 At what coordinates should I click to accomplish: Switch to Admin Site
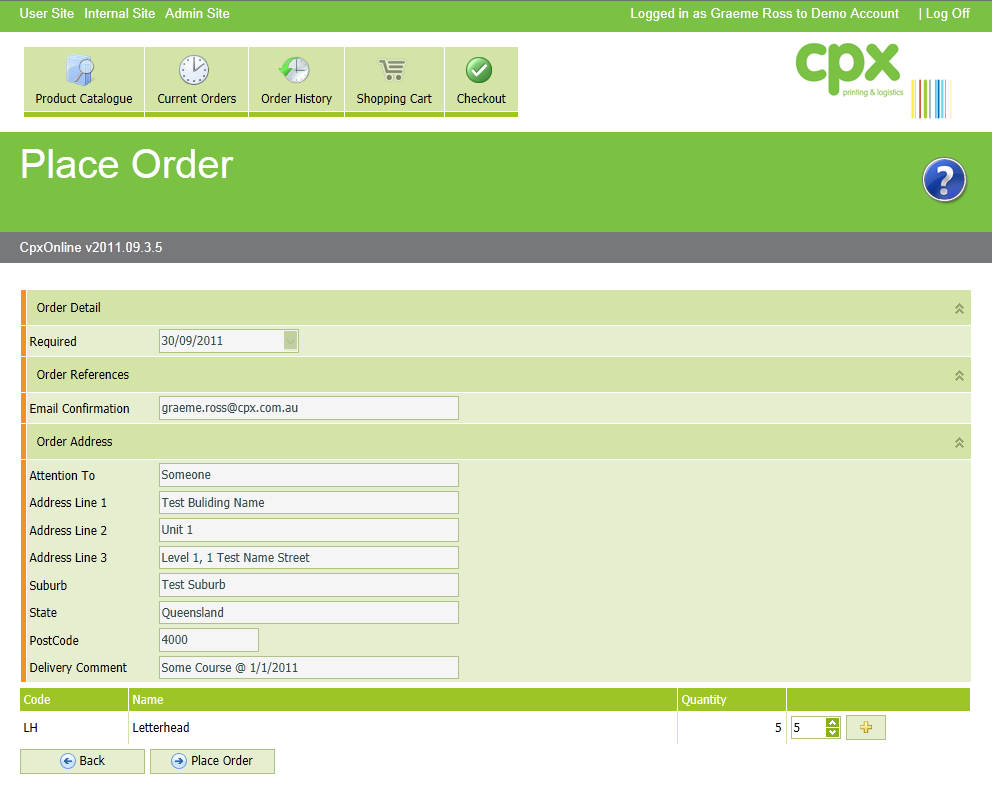pyautogui.click(x=197, y=14)
